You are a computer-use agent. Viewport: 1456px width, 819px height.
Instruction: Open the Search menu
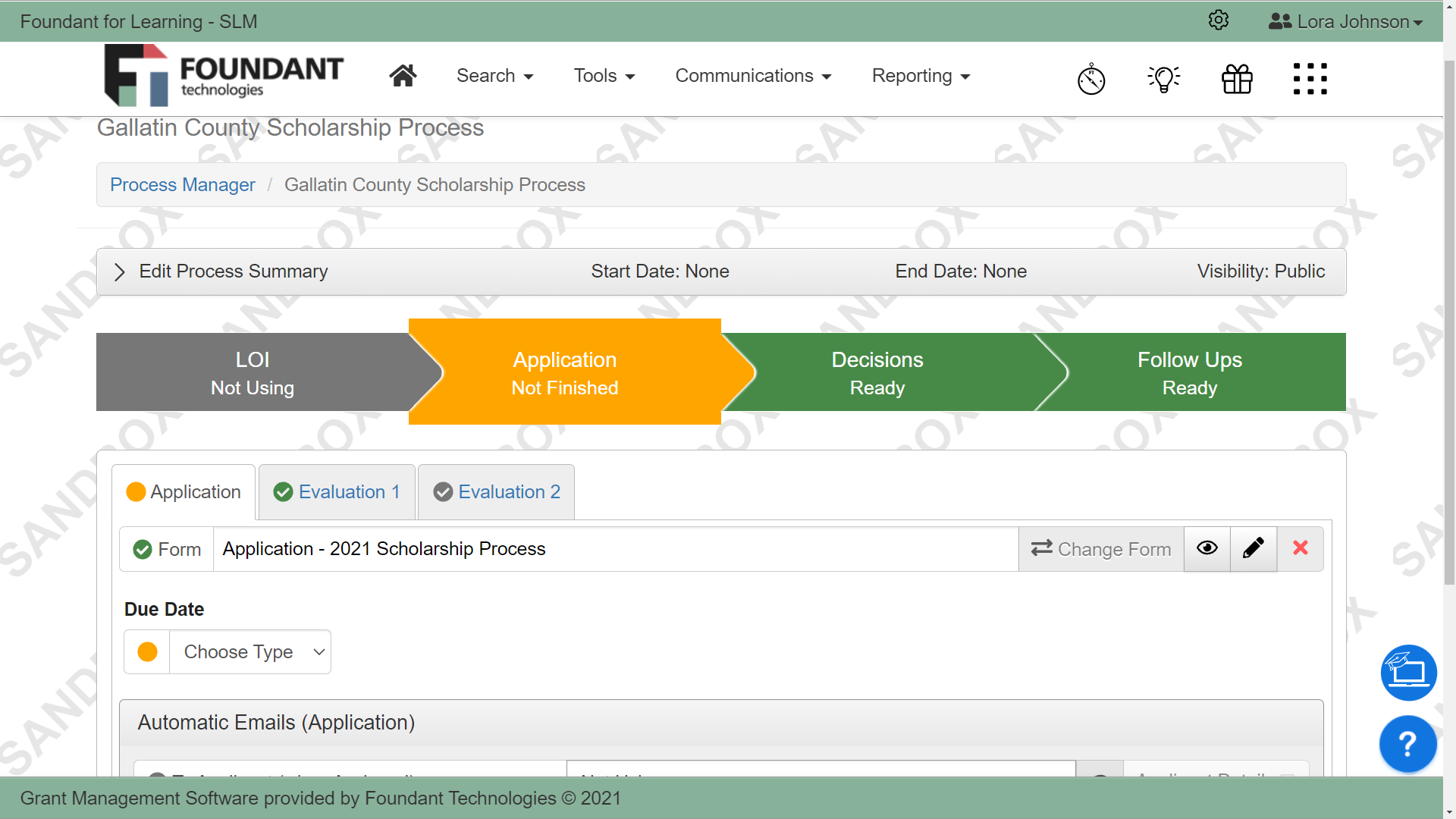coord(494,76)
